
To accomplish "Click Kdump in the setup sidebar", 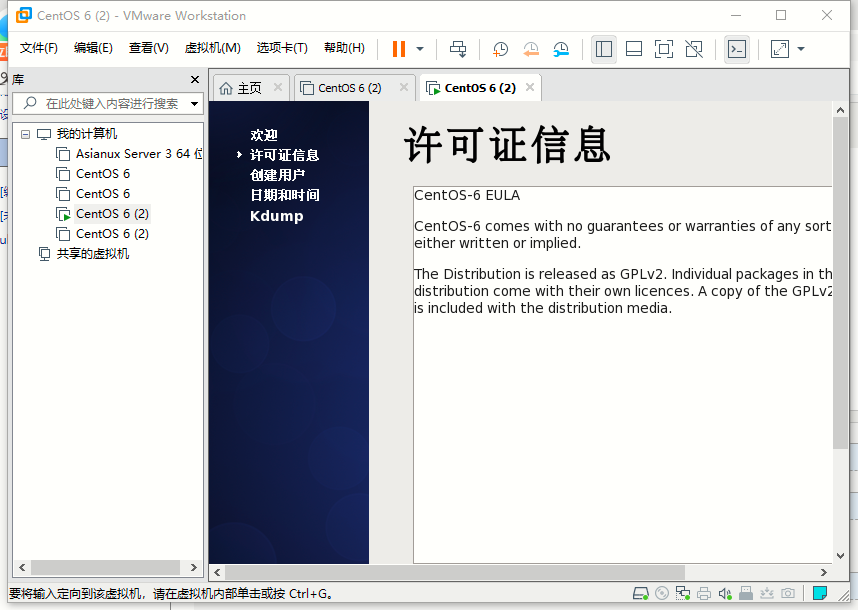I will click(276, 216).
